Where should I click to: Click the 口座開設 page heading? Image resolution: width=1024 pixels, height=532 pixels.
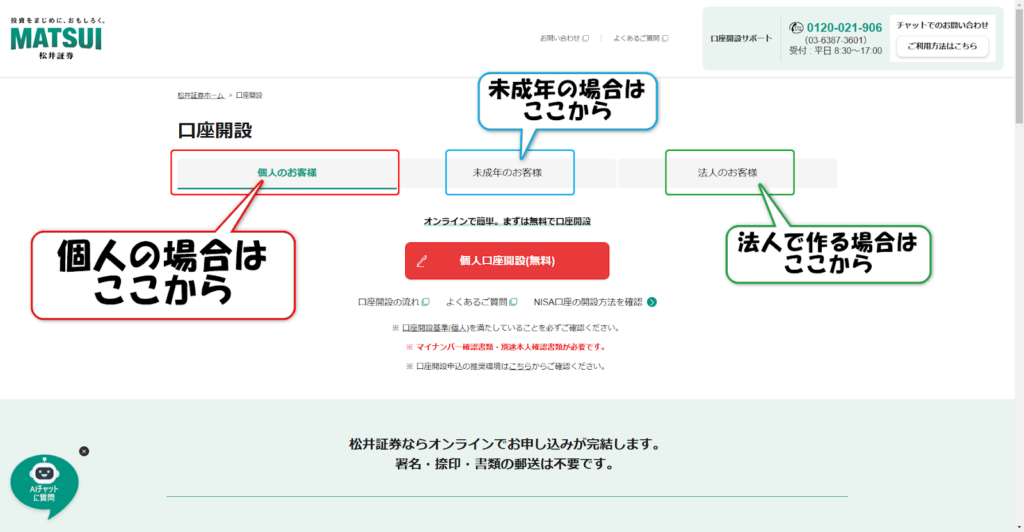point(215,131)
